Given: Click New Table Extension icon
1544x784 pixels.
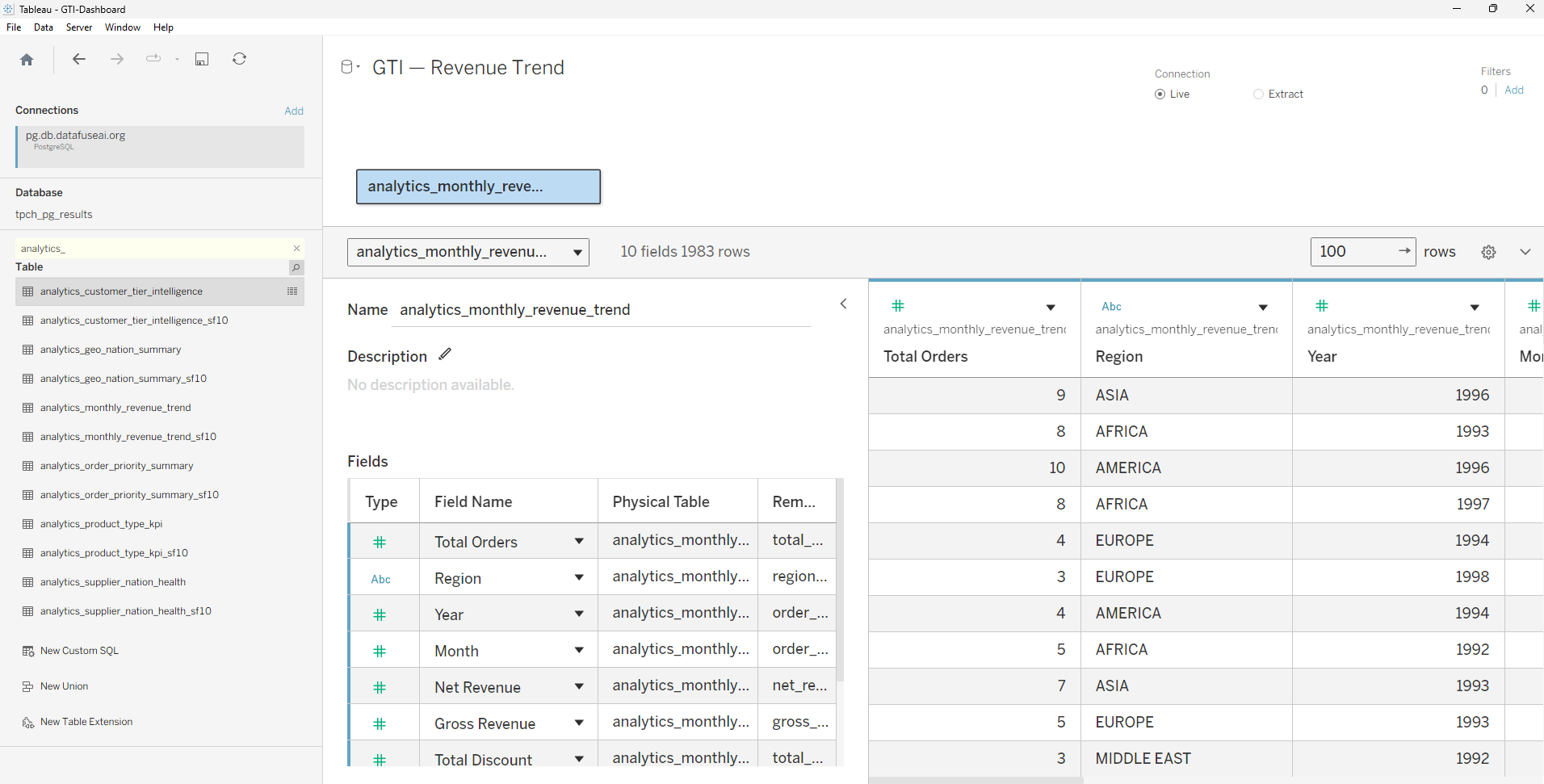Looking at the screenshot, I should coord(28,722).
